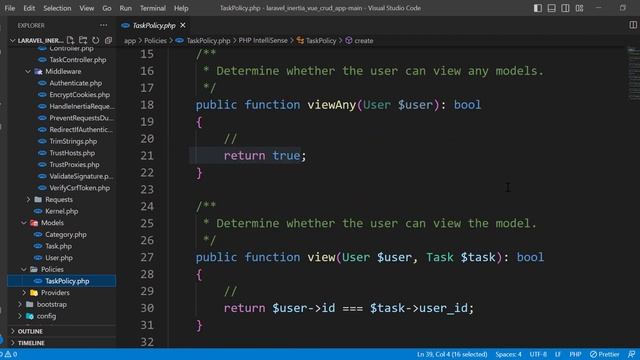Click 'app' in breadcrumb

pos(130,40)
